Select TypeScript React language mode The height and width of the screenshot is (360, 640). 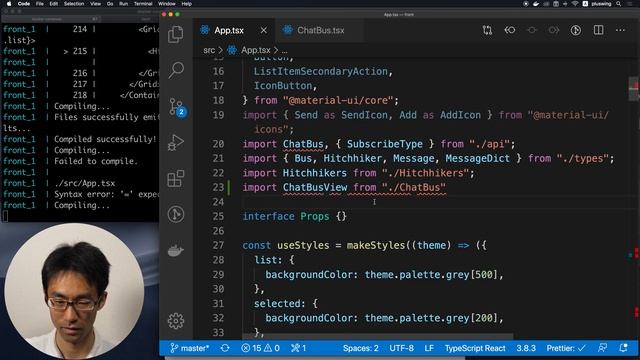475,348
